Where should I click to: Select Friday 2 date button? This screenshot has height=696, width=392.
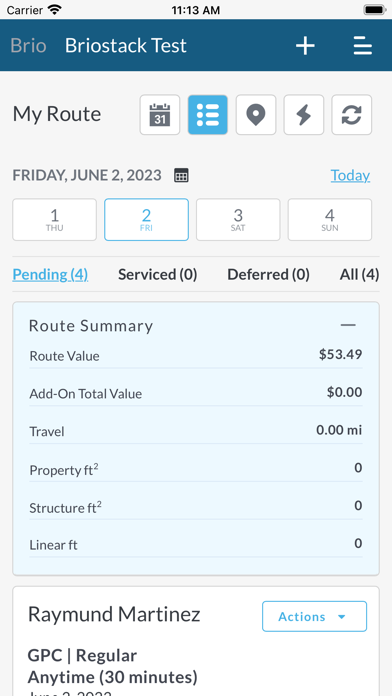[x=147, y=220]
